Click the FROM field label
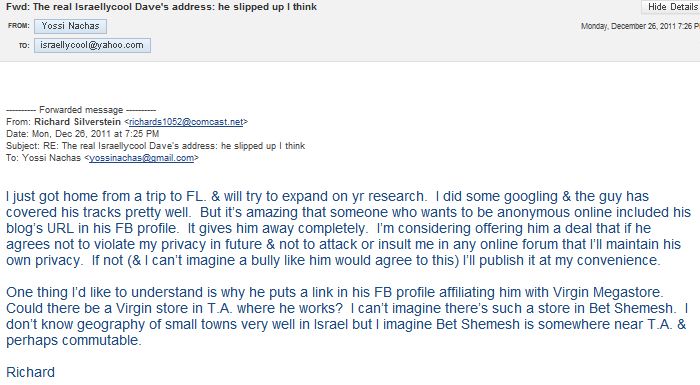Screen dimensions: 700x385 19,26
